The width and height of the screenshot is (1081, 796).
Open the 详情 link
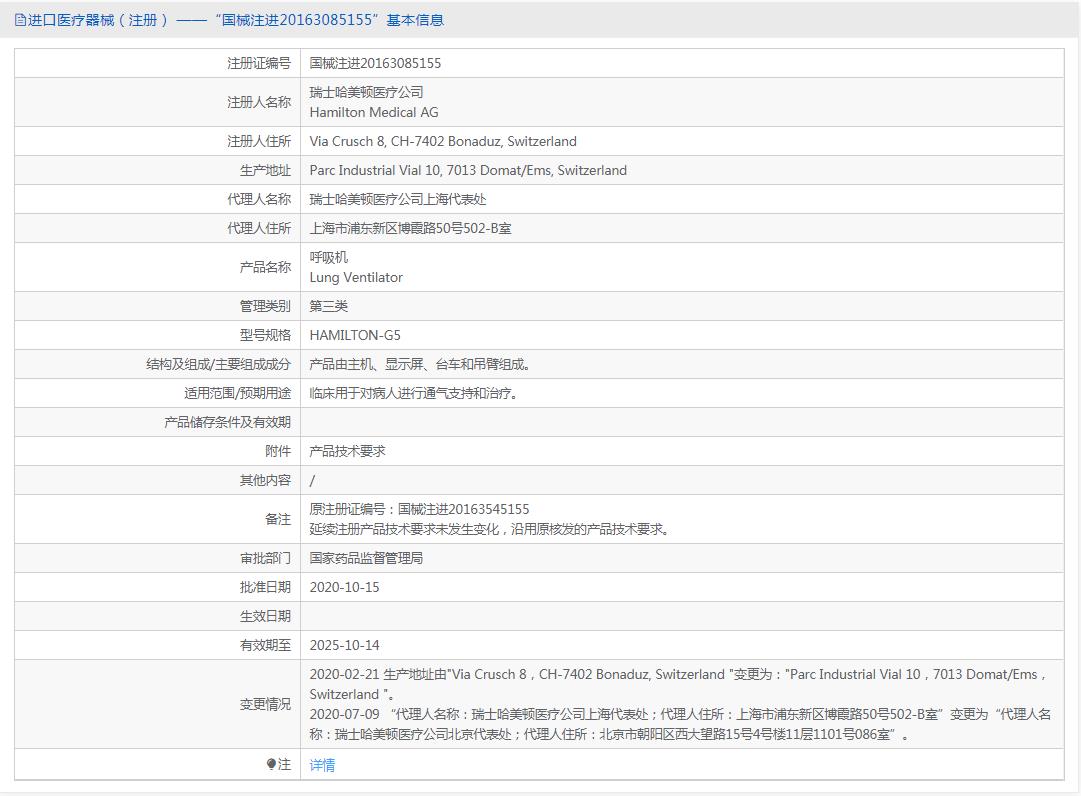[322, 765]
